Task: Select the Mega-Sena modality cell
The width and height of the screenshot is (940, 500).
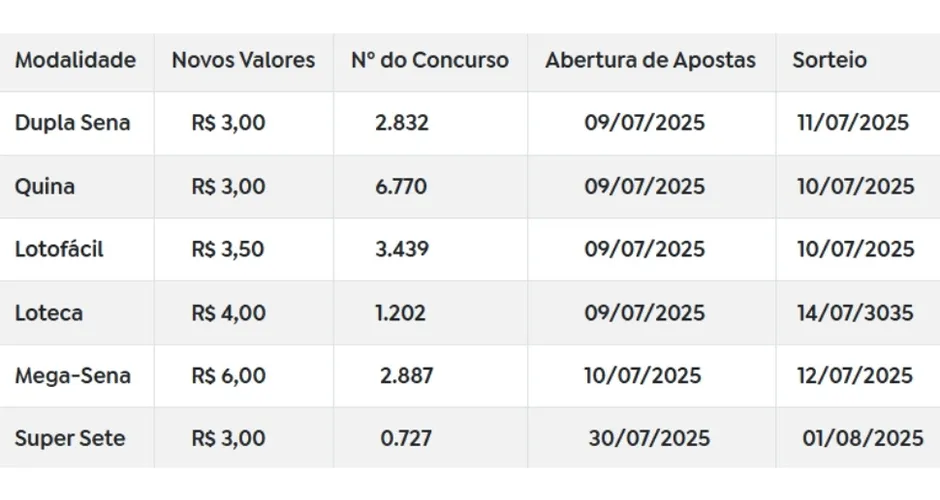Action: (x=73, y=376)
